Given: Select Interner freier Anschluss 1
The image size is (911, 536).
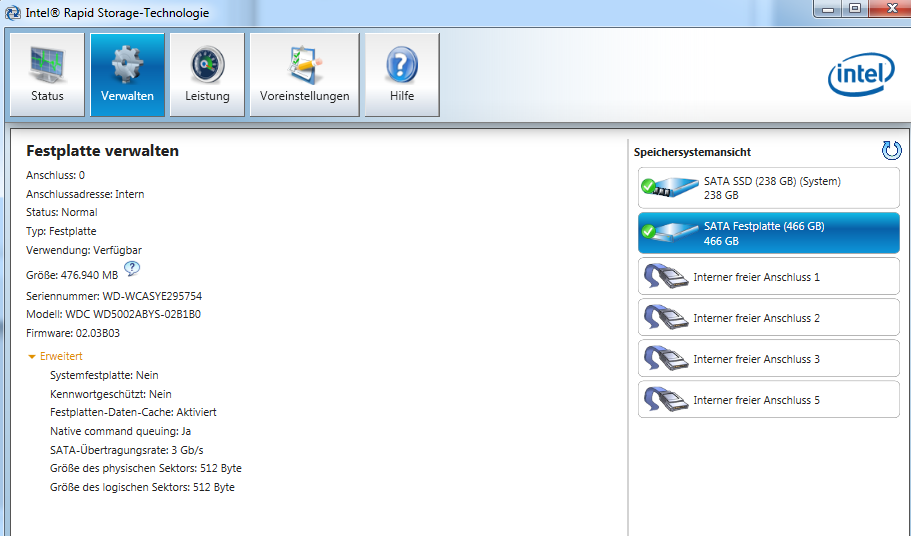Looking at the screenshot, I should tap(769, 276).
